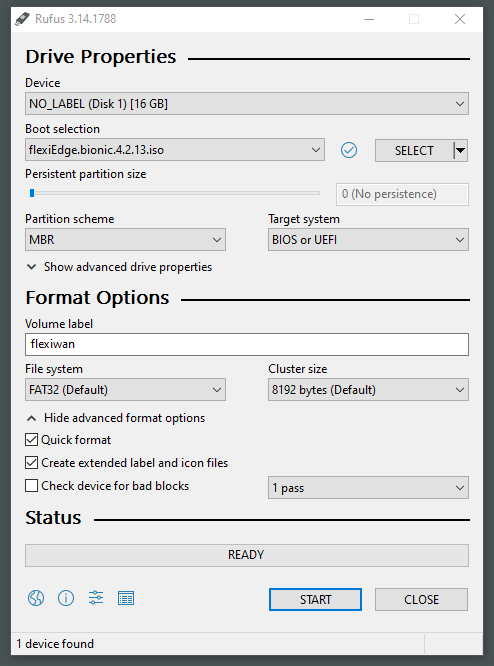
Task: Open application settings sliders icon
Action: tap(96, 598)
